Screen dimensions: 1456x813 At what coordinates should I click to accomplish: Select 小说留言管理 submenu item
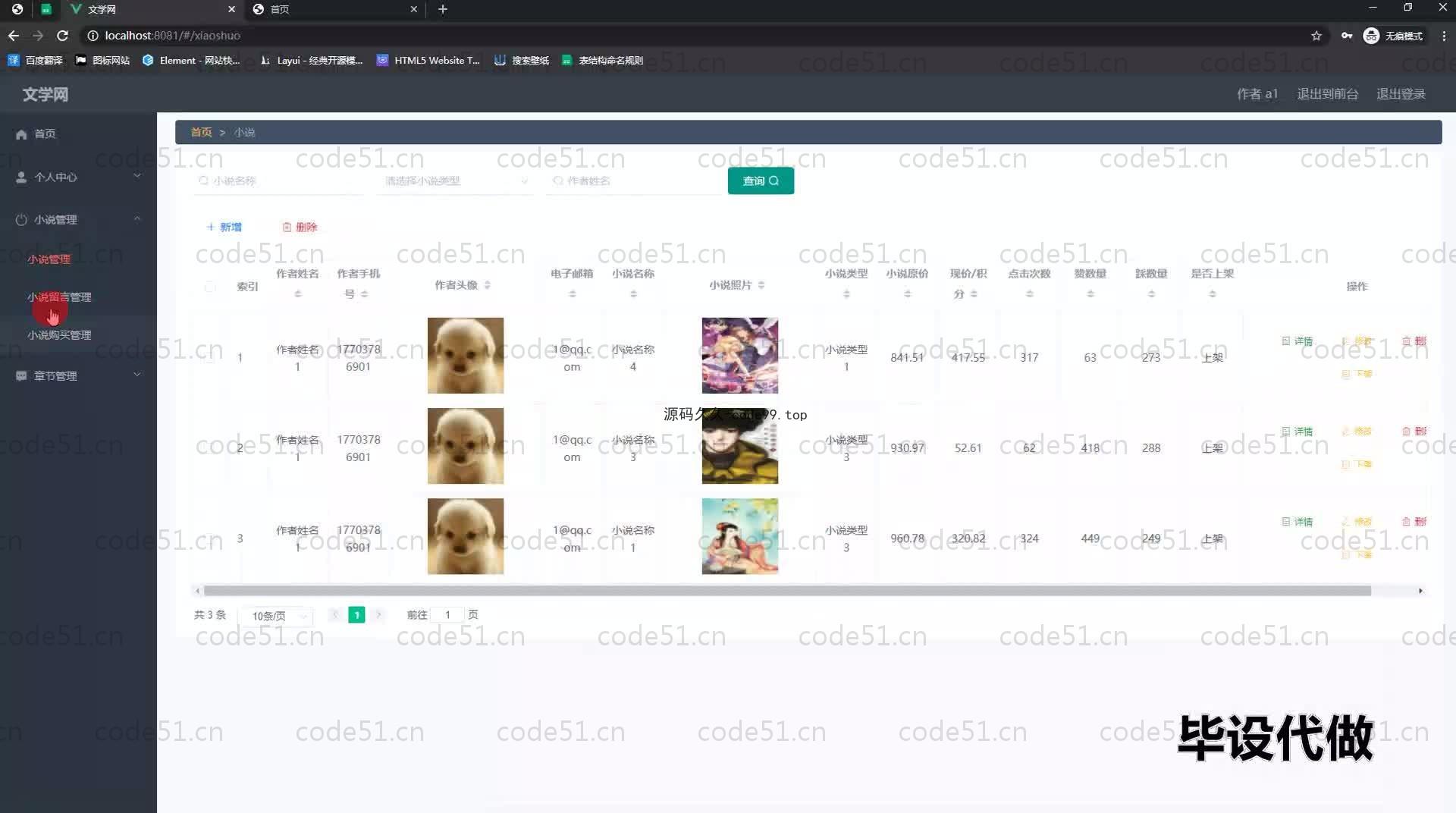coord(59,297)
